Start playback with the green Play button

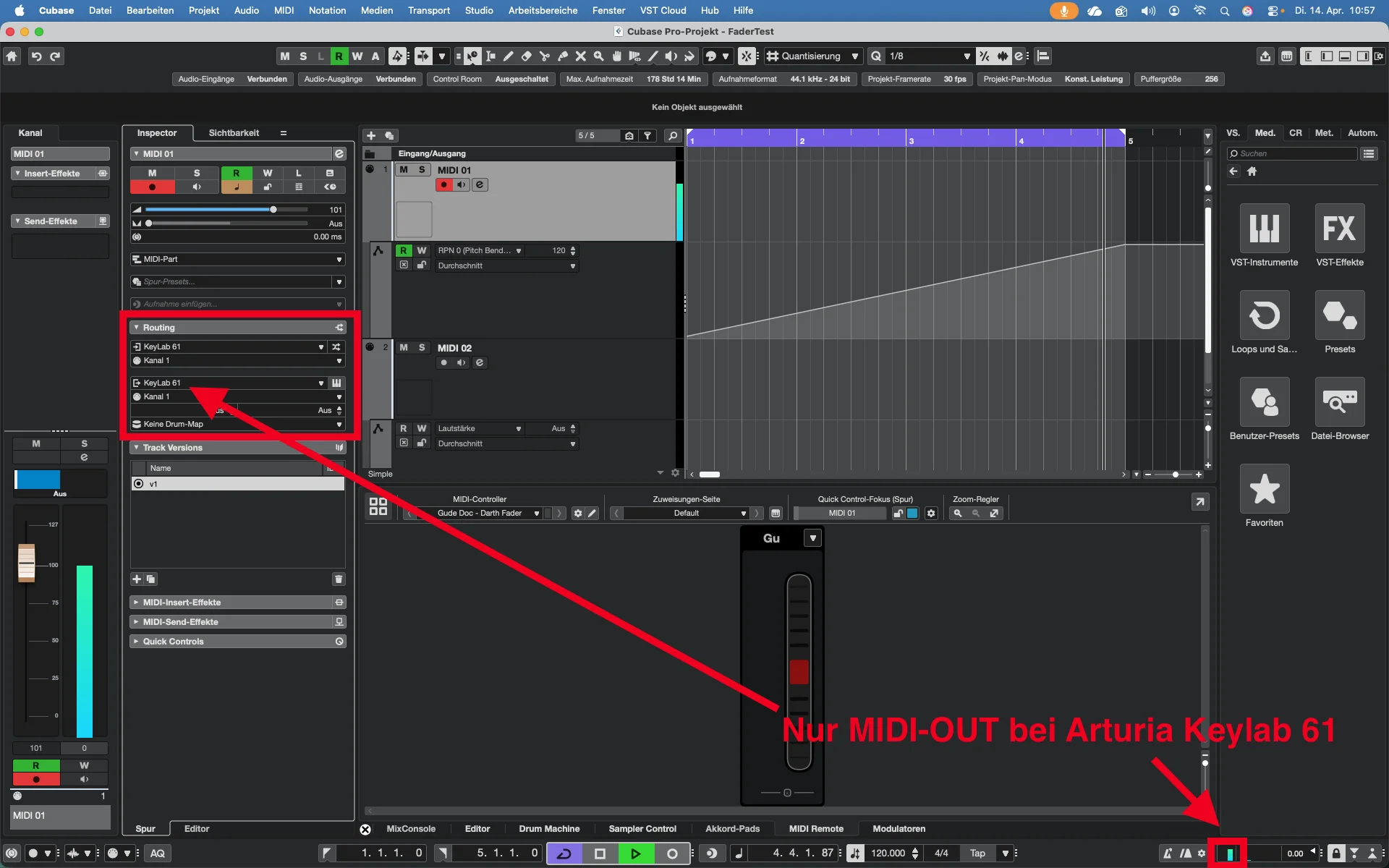(x=635, y=854)
